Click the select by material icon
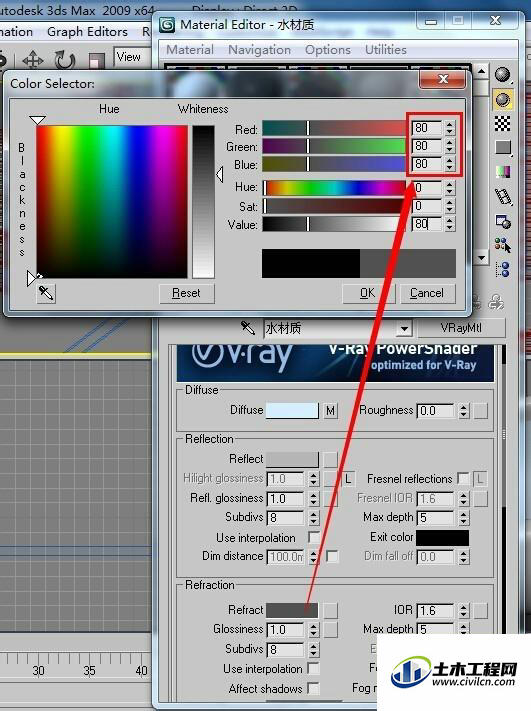This screenshot has width=531, height=711. 502,245
